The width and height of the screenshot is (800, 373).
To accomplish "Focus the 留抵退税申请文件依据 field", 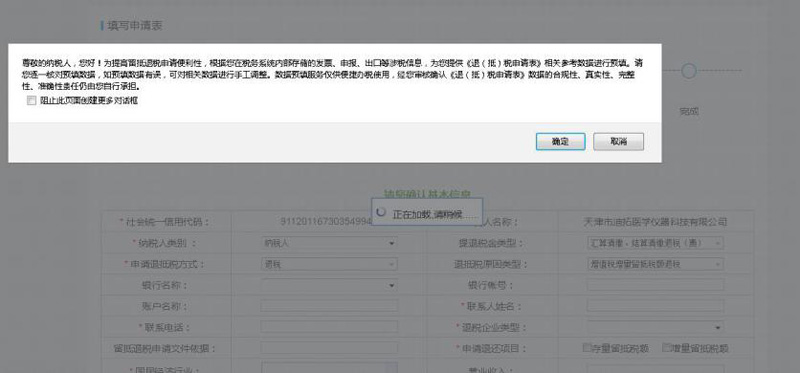I will pos(329,348).
